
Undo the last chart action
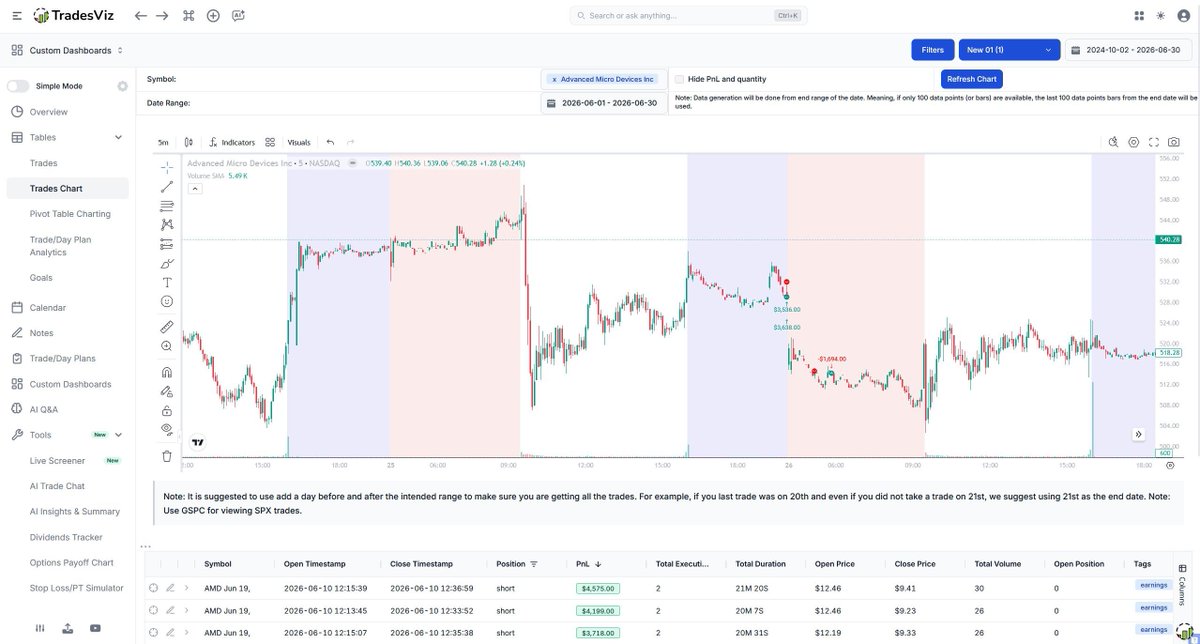tap(331, 142)
